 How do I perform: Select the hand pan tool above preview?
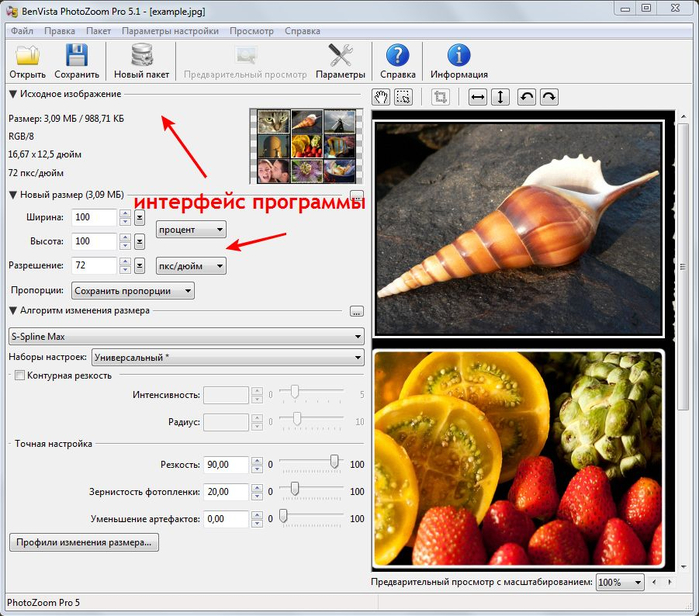point(381,97)
